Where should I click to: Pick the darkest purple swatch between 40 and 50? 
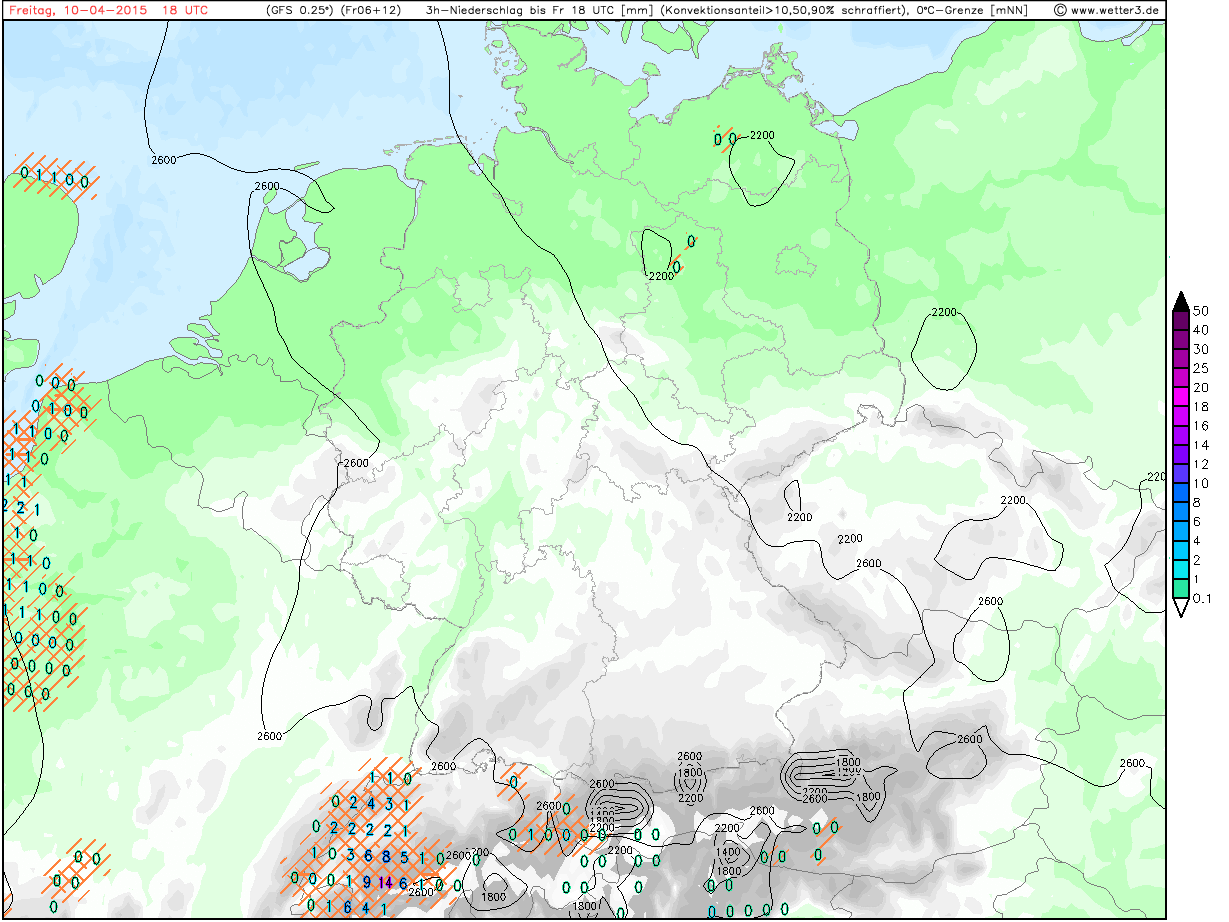click(1180, 320)
